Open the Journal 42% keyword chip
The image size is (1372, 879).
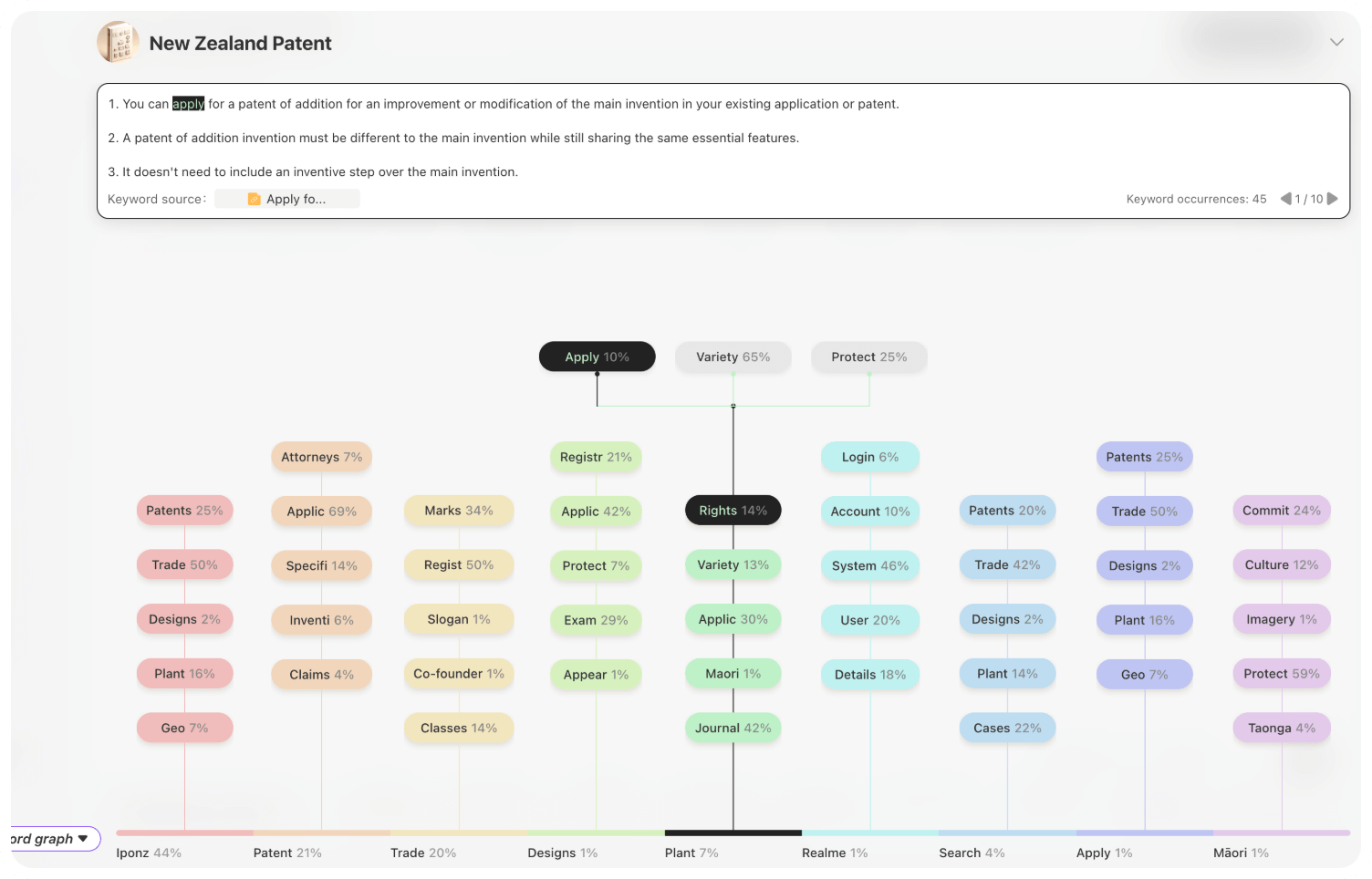(x=733, y=728)
